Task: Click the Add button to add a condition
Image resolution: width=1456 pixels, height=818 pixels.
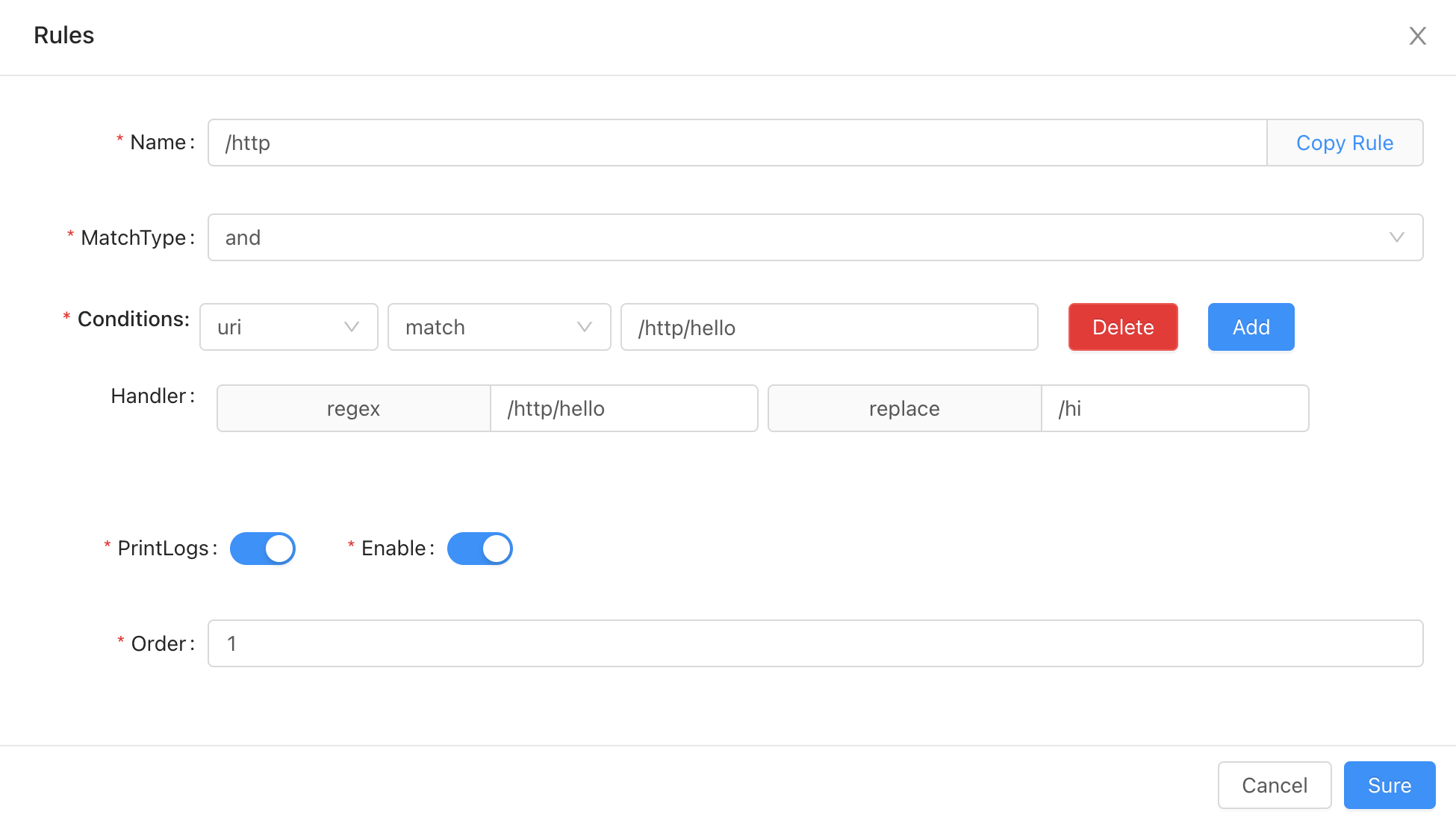Action: pos(1251,327)
